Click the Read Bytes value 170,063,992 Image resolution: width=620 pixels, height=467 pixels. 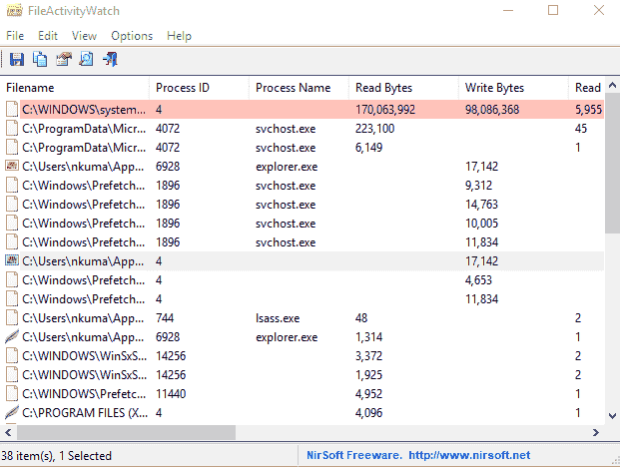(x=385, y=110)
